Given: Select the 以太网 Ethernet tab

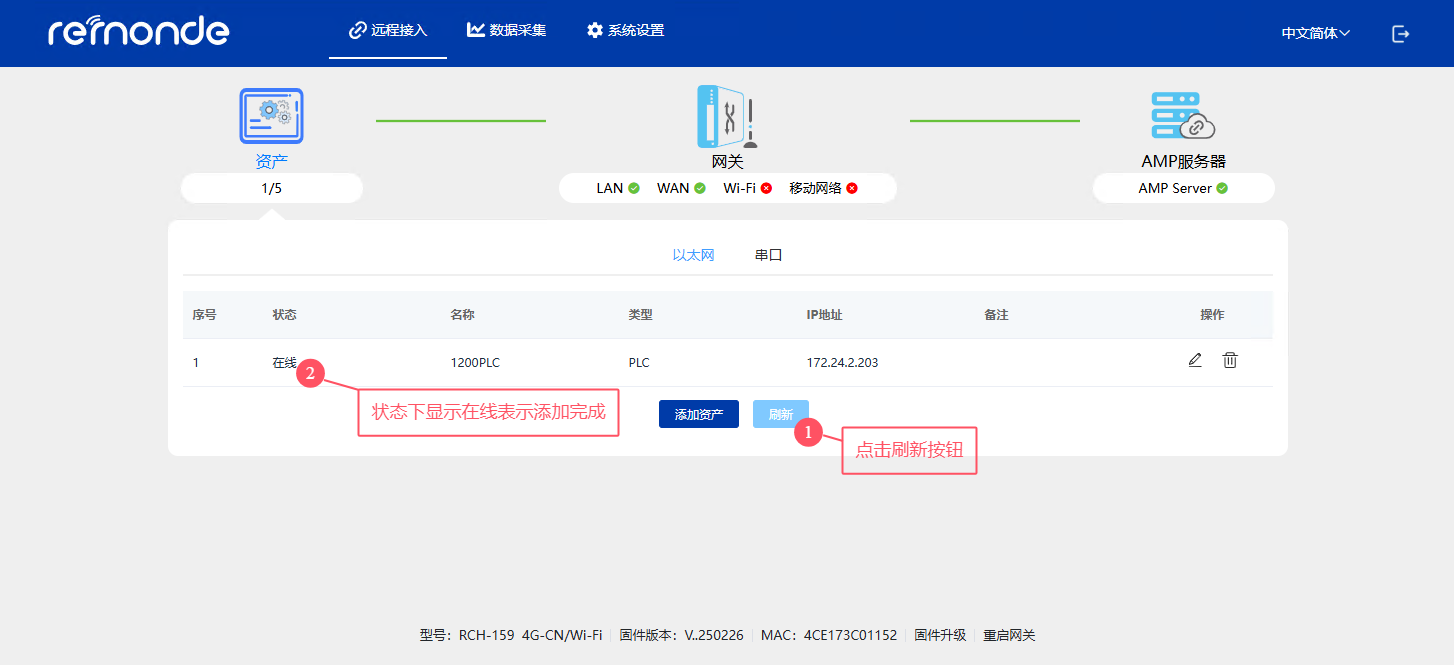Looking at the screenshot, I should [693, 255].
